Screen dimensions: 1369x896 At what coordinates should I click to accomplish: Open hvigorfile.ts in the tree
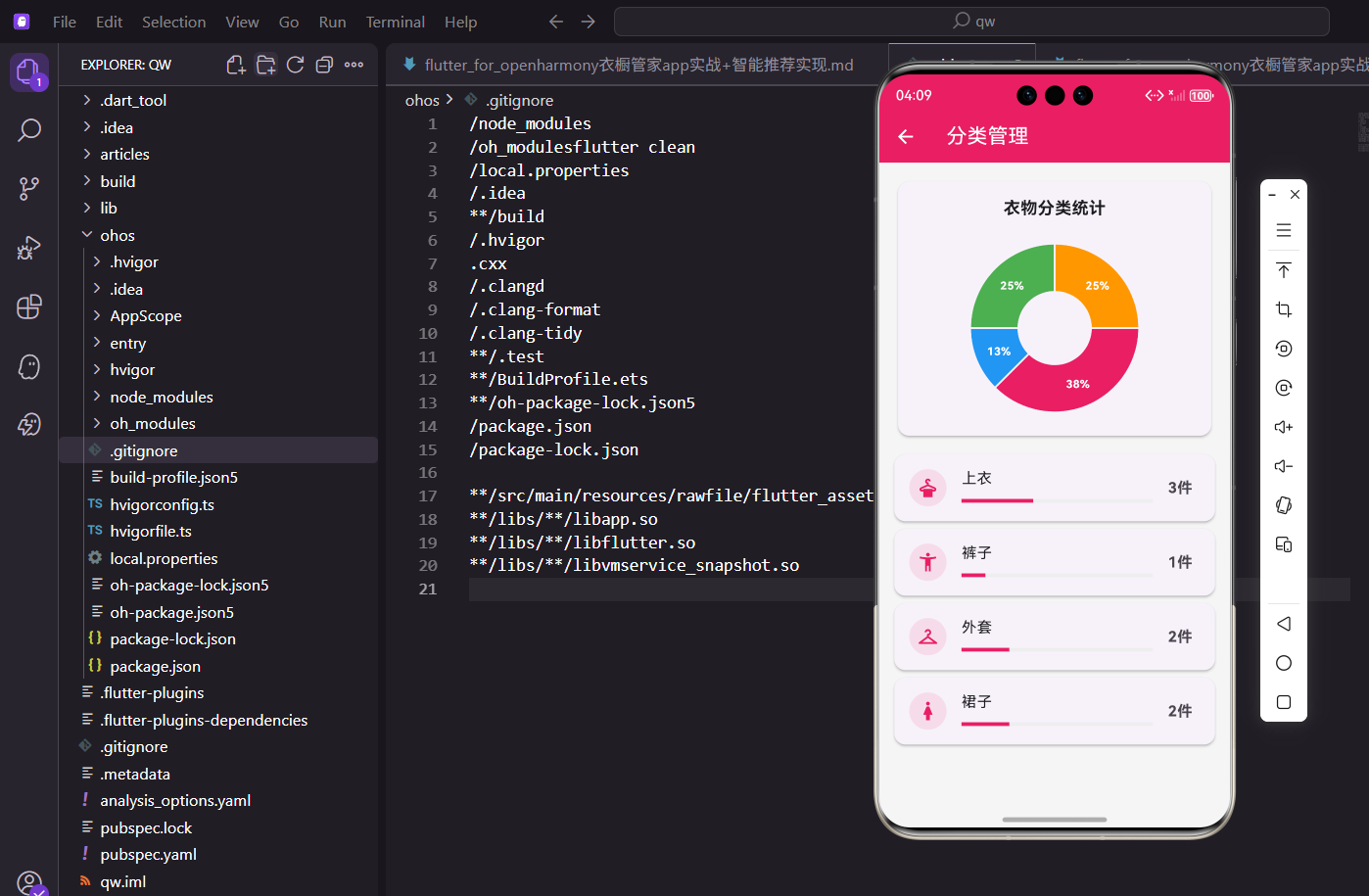click(151, 531)
